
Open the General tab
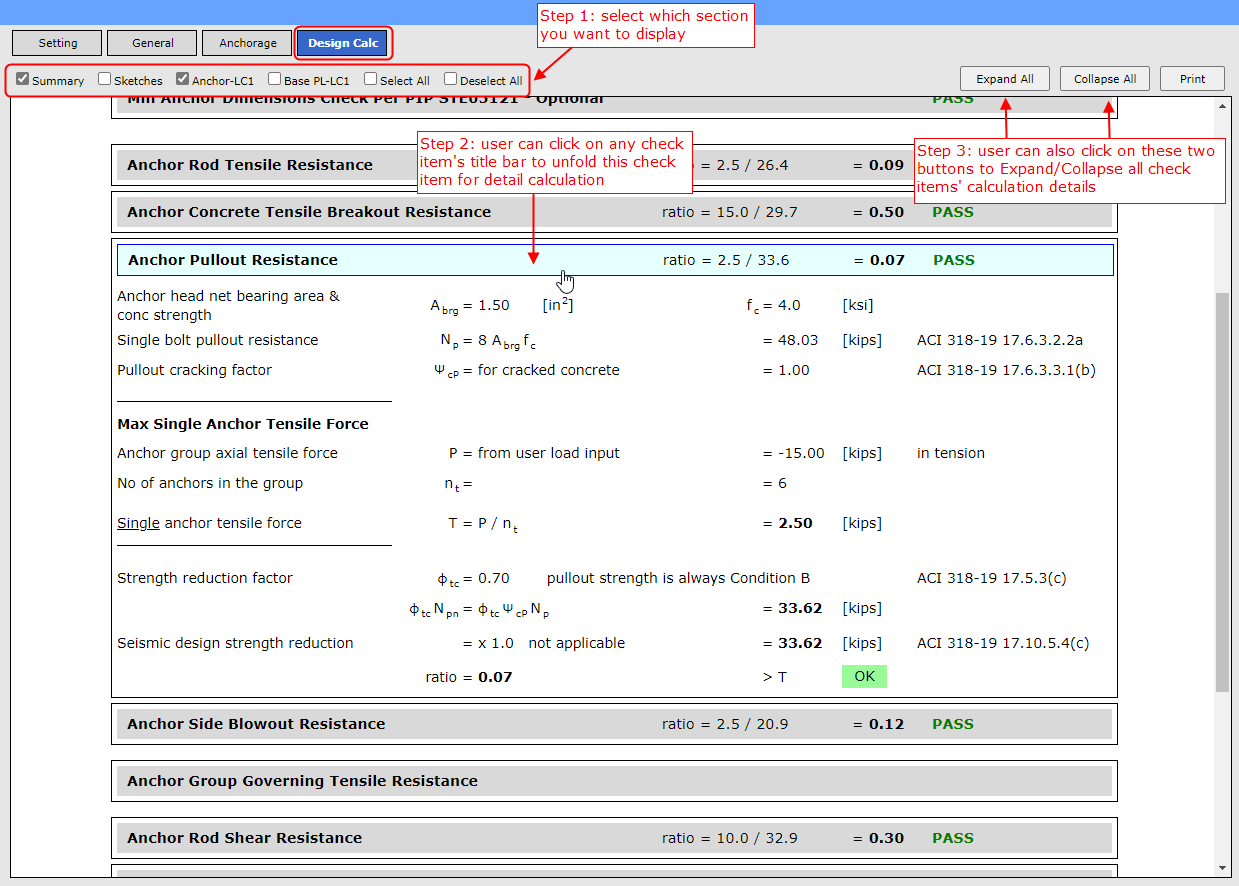pyautogui.click(x=152, y=43)
